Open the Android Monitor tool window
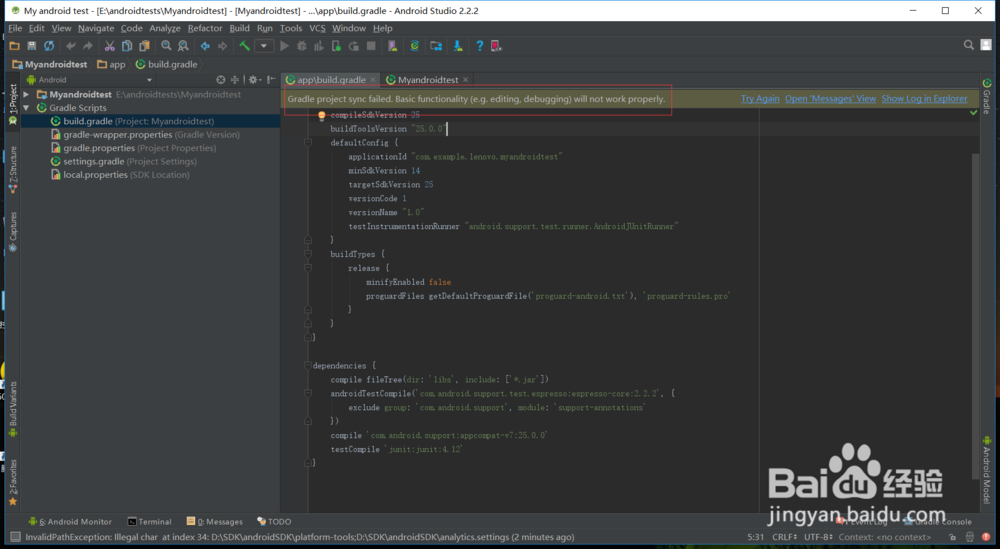 70,522
